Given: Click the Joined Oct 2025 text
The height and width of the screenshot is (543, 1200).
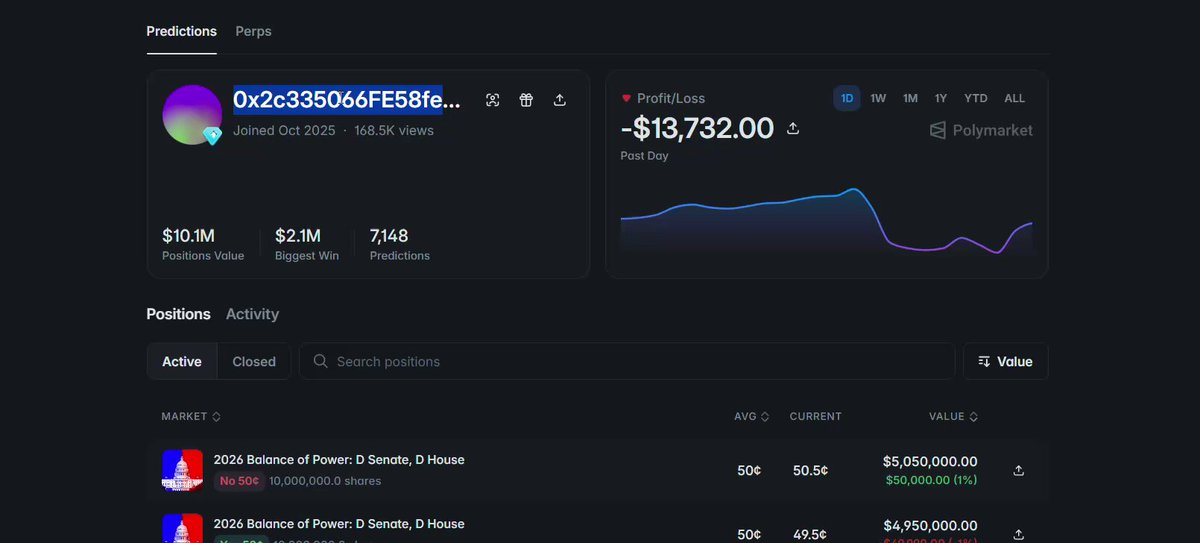Looking at the screenshot, I should tap(284, 130).
